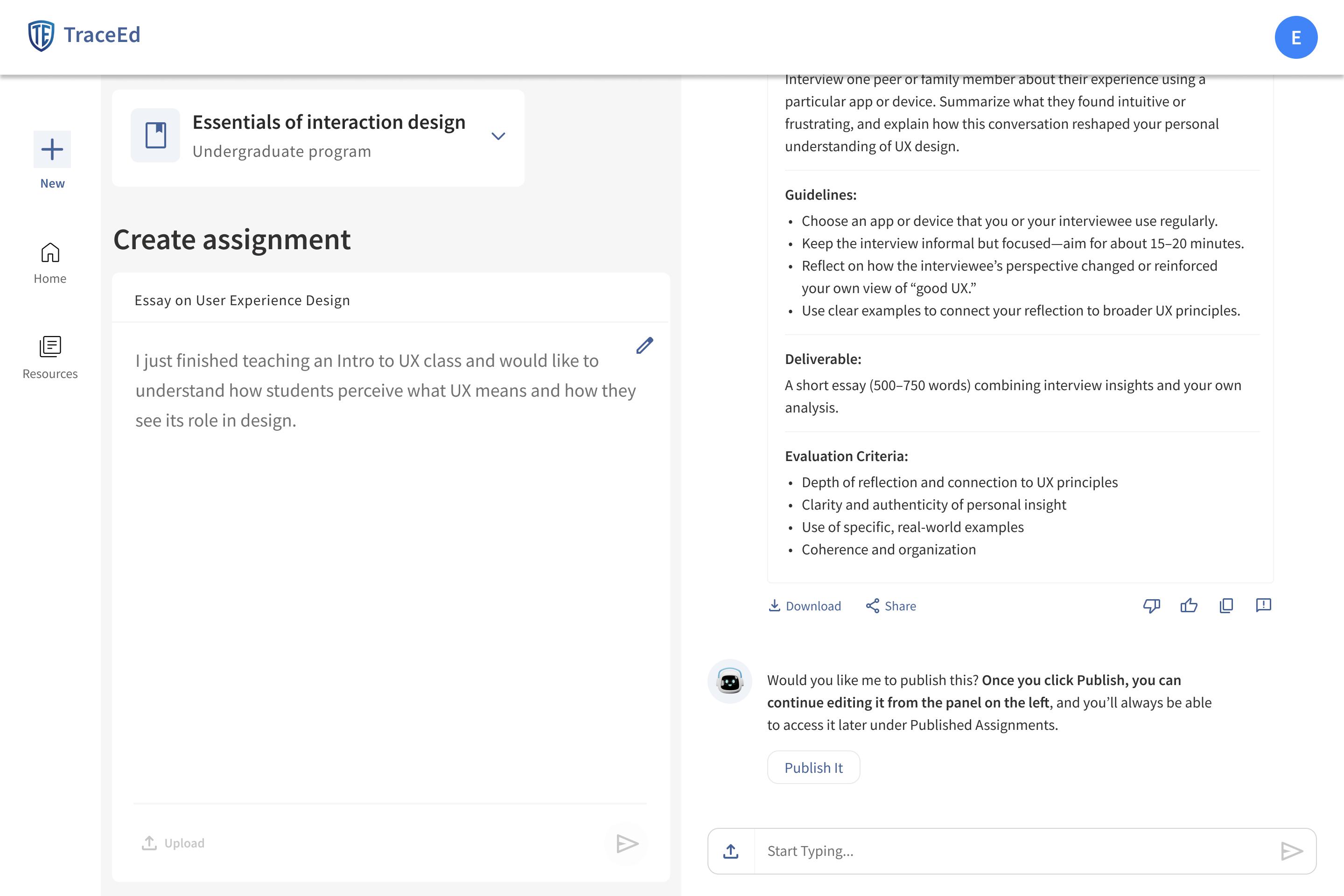The height and width of the screenshot is (896, 1344).
Task: Edit the prompt using the pencil icon
Action: [x=644, y=346]
